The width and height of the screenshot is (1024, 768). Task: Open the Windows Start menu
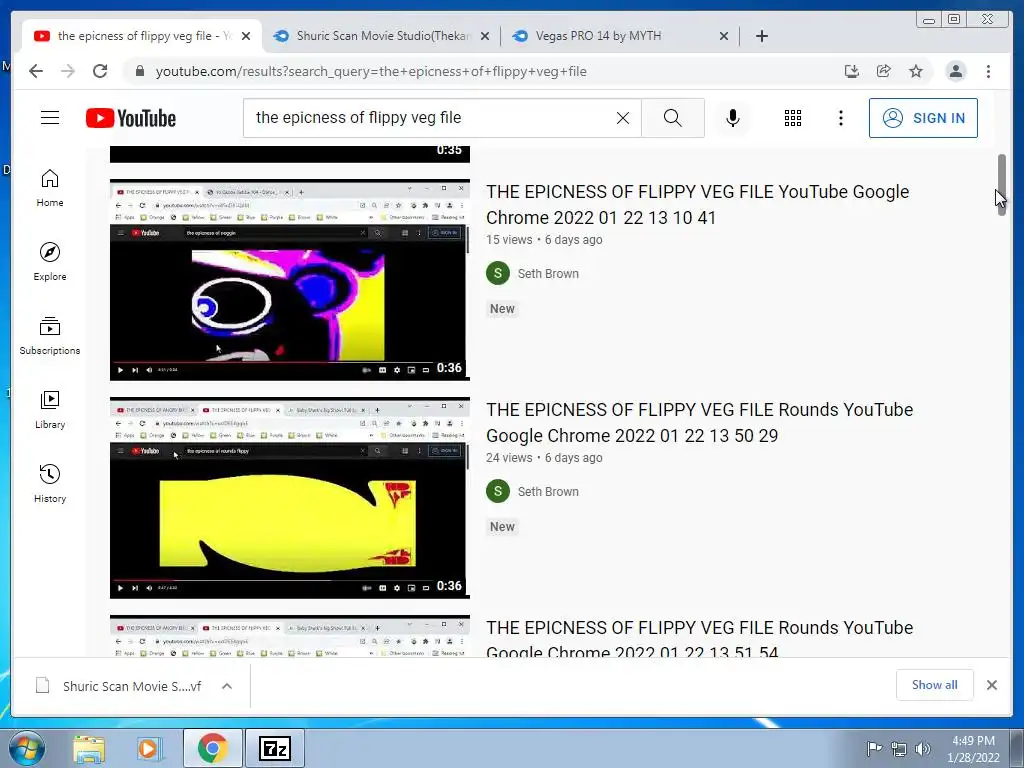26,748
